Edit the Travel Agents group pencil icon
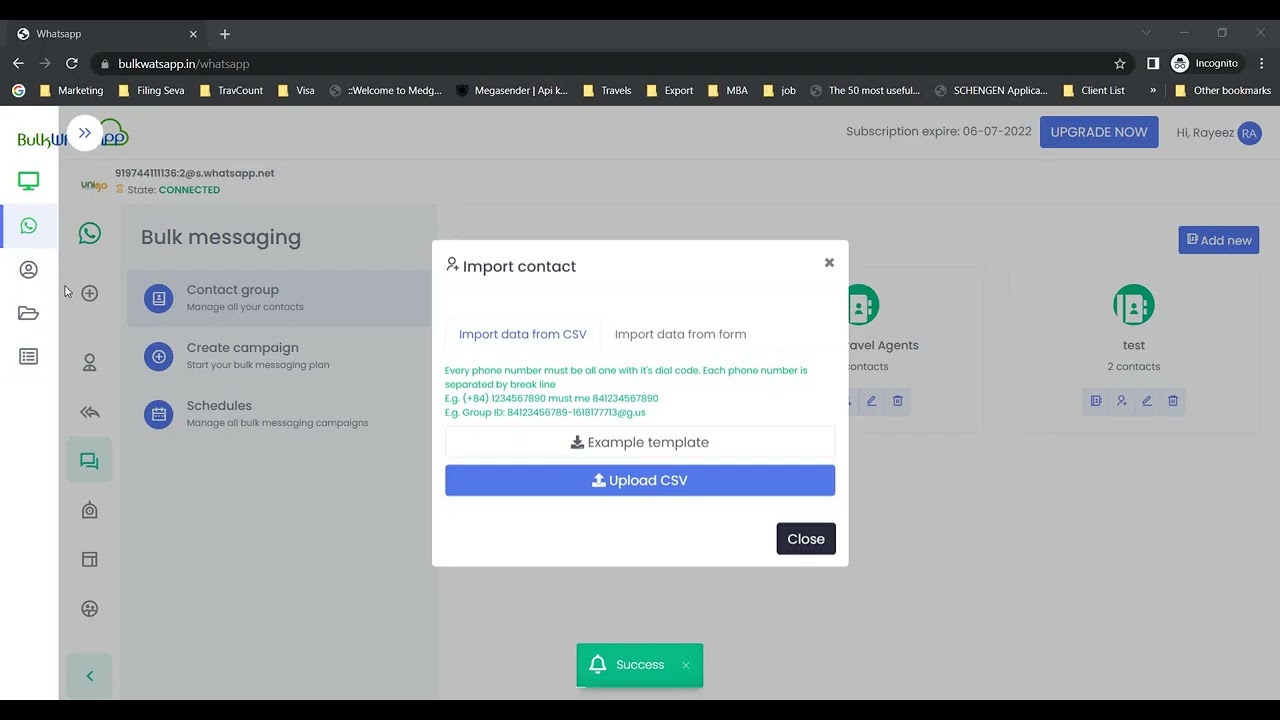1280x720 pixels. pyautogui.click(x=872, y=401)
